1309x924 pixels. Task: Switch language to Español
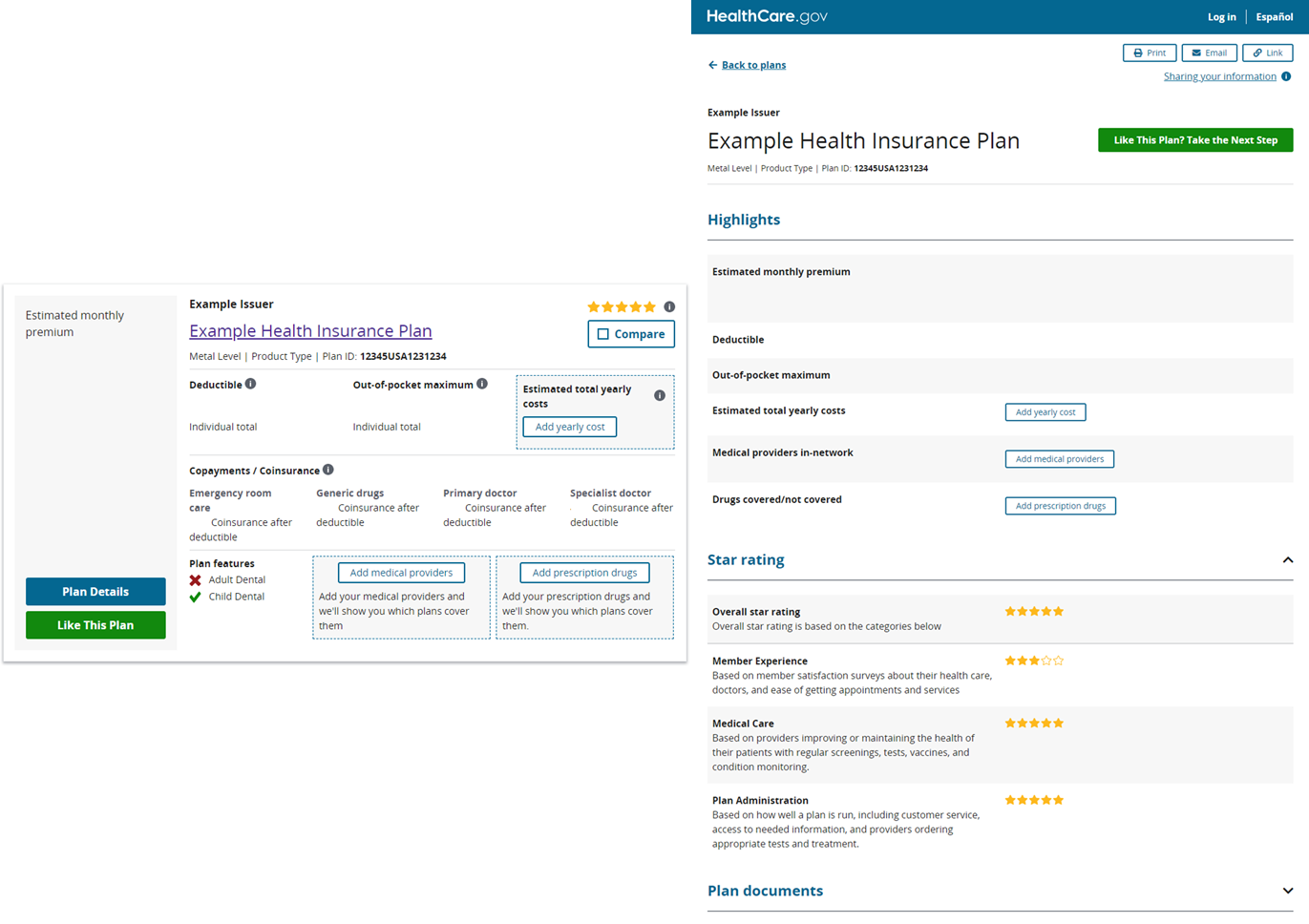pos(1274,17)
